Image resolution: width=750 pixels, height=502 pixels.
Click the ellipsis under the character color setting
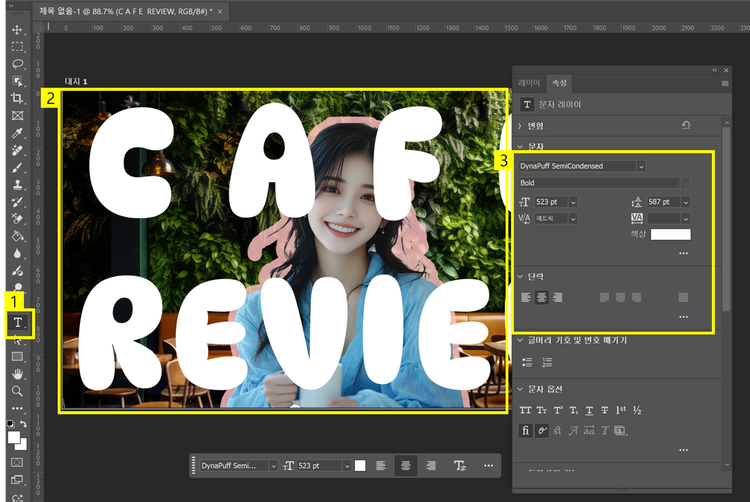coord(683,253)
